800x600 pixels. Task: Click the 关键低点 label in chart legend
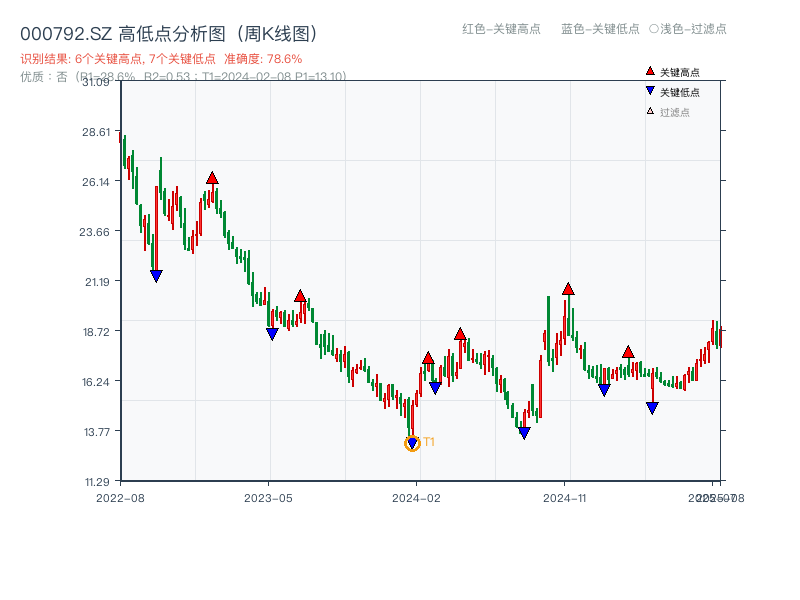click(680, 92)
